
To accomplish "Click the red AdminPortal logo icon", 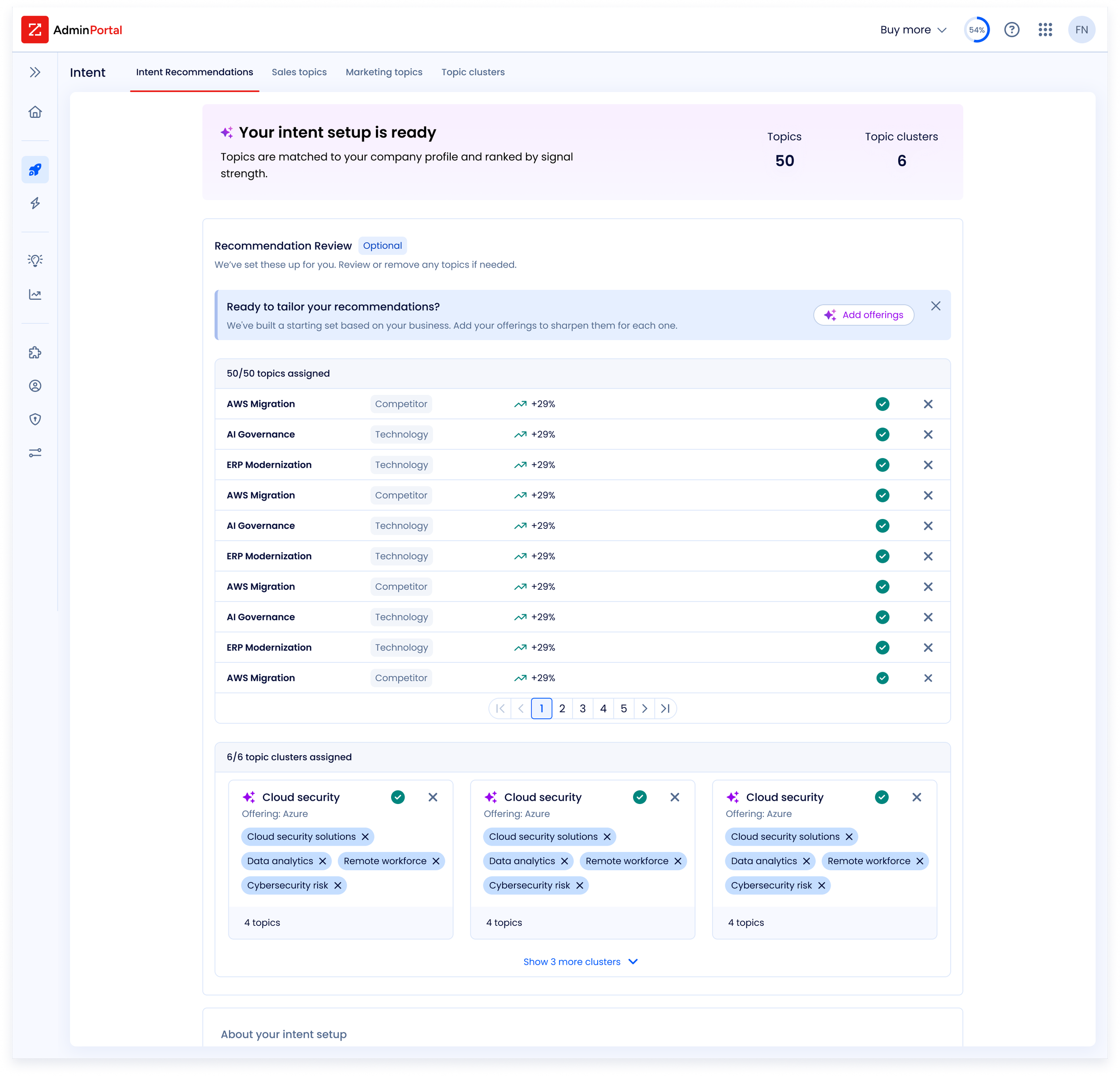I will [35, 30].
